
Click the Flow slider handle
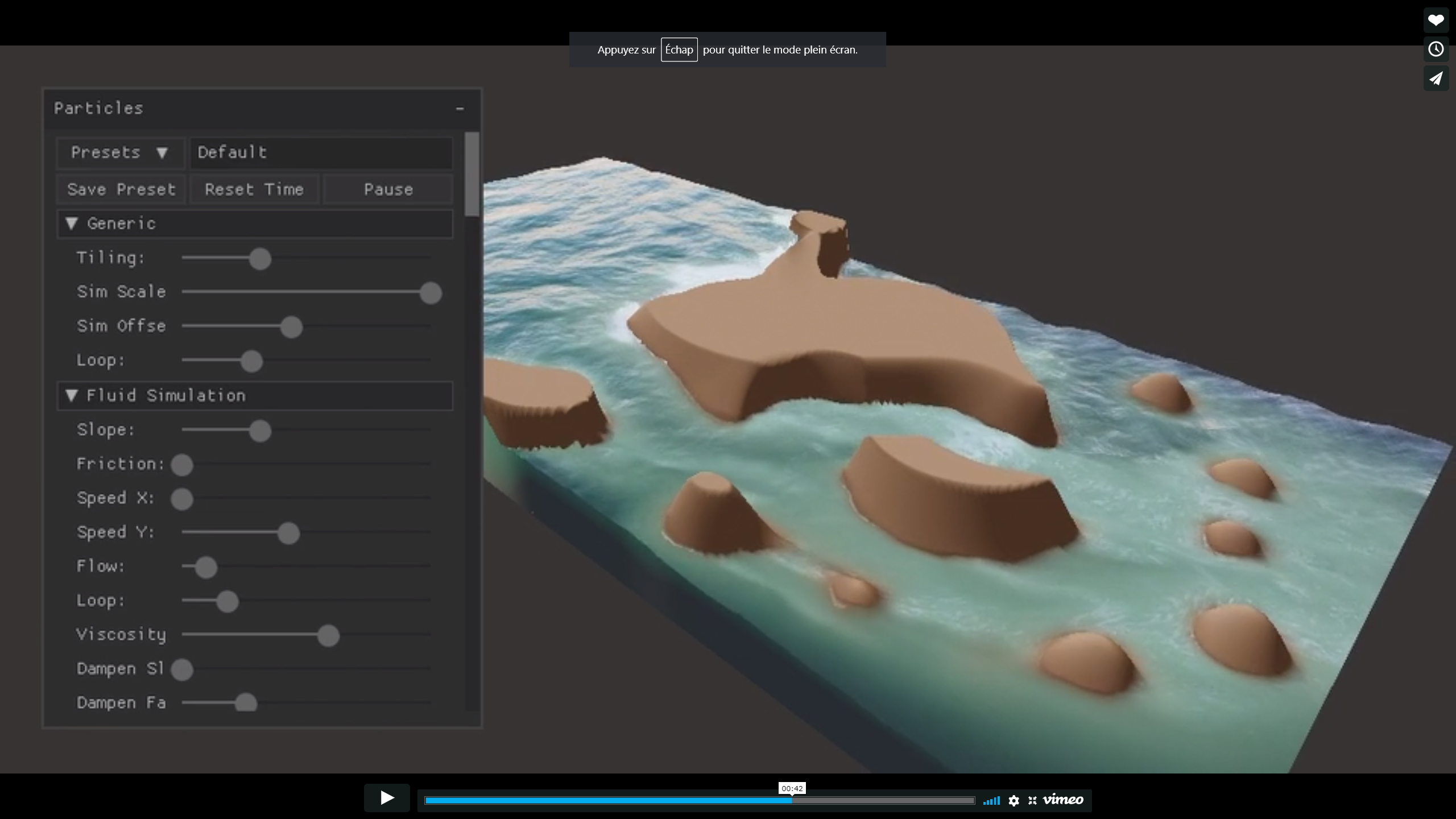click(206, 567)
